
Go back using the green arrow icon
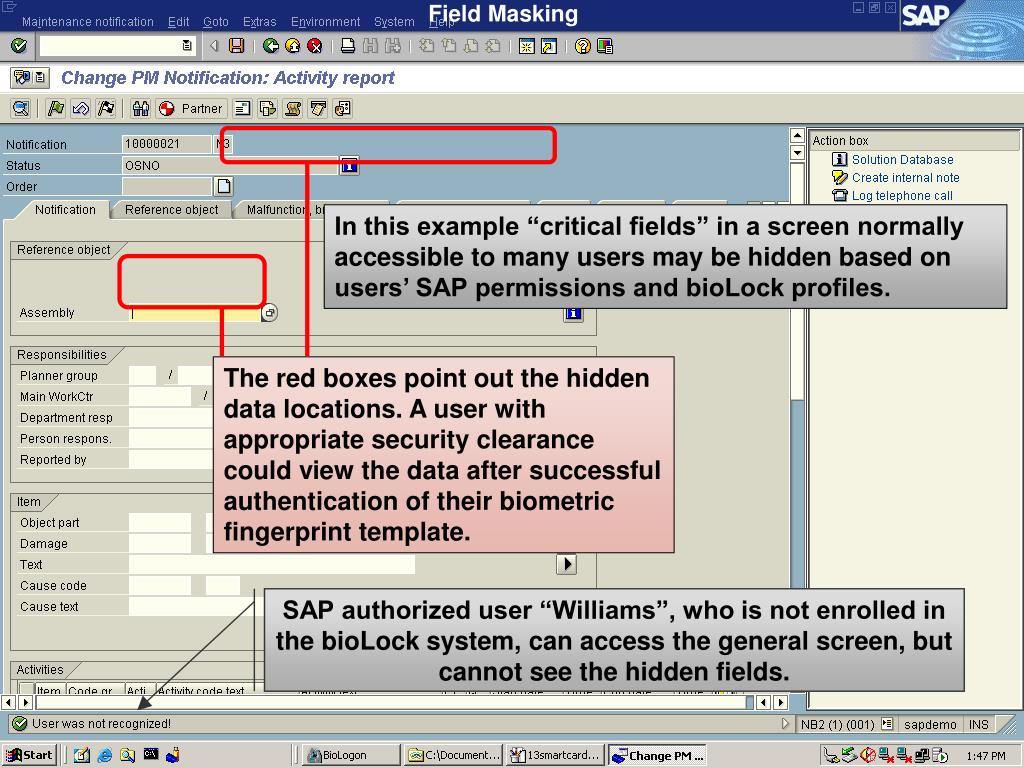coord(270,46)
